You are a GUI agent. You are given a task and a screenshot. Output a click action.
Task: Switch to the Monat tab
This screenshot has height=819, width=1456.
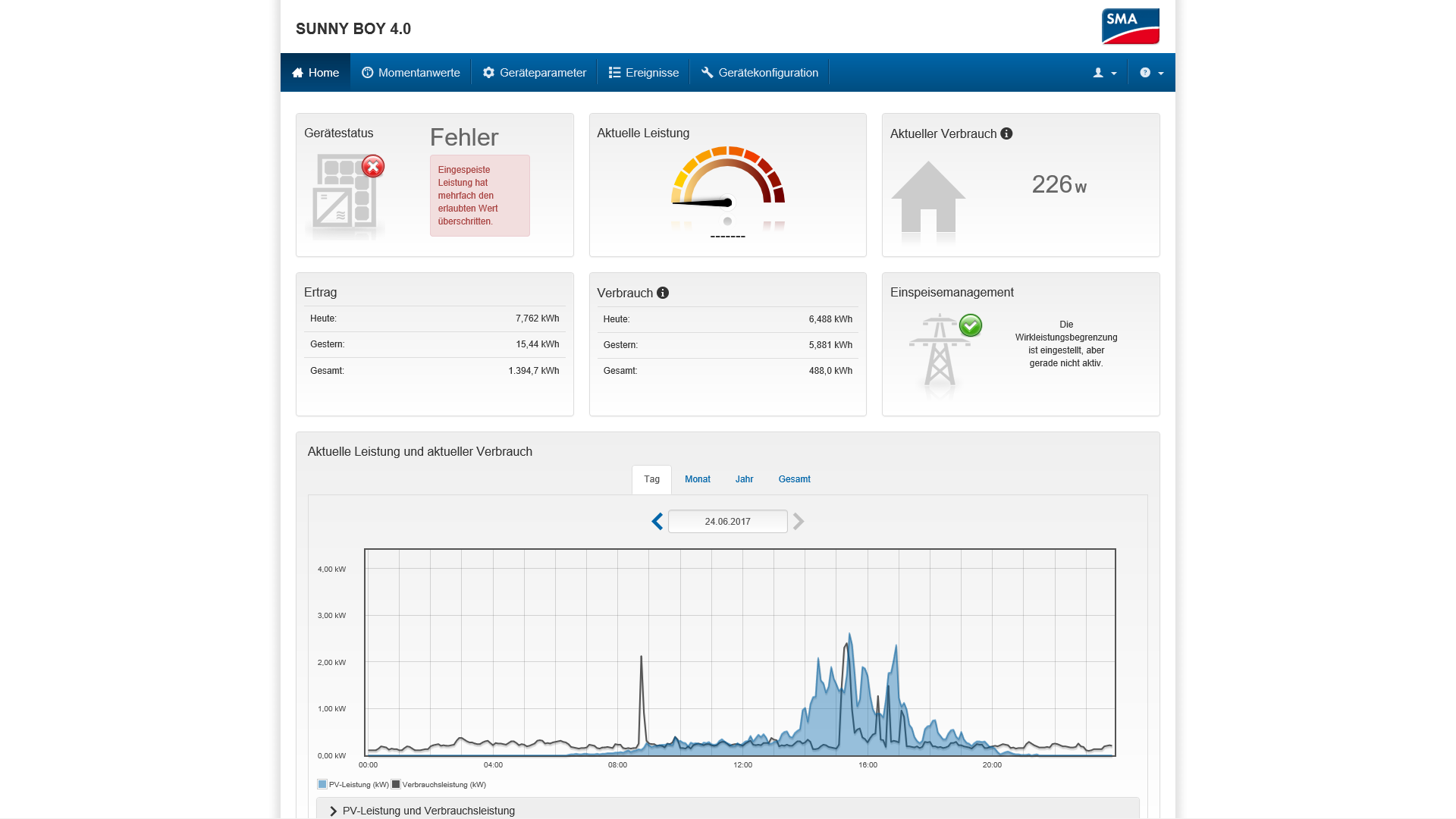[697, 479]
